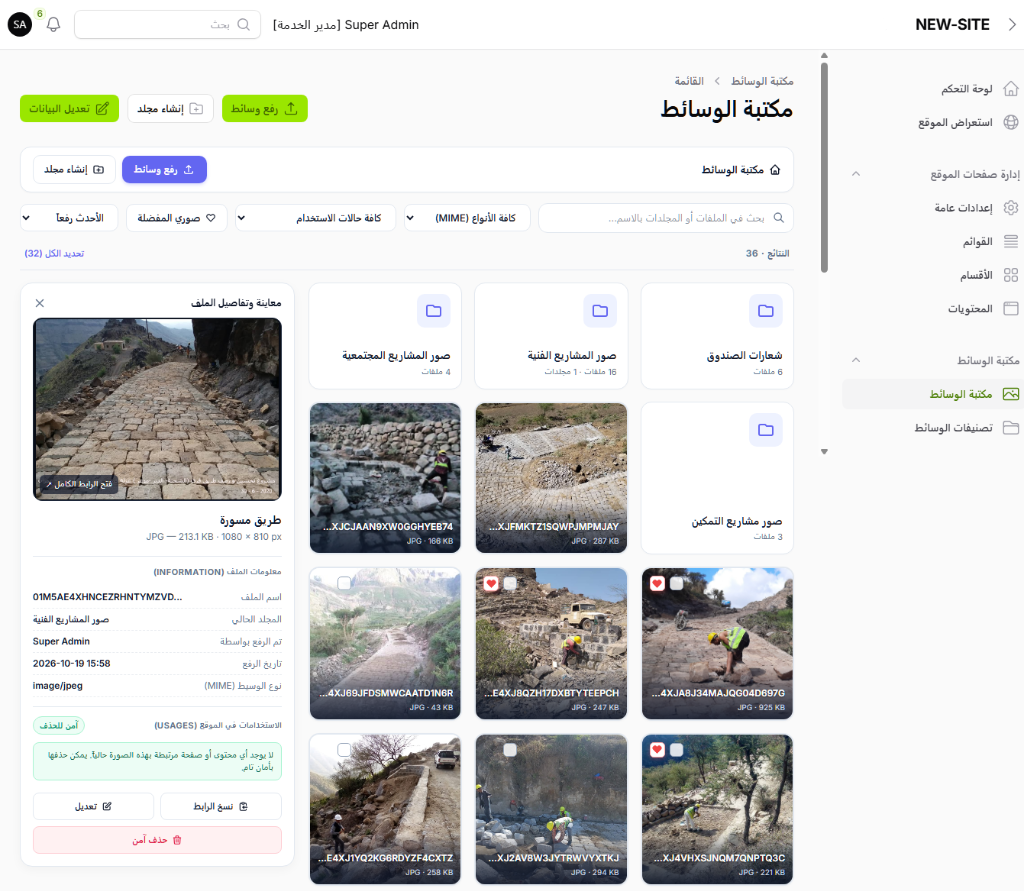Click the red حذف آمن button
This screenshot has width=1024, height=891.
point(157,840)
